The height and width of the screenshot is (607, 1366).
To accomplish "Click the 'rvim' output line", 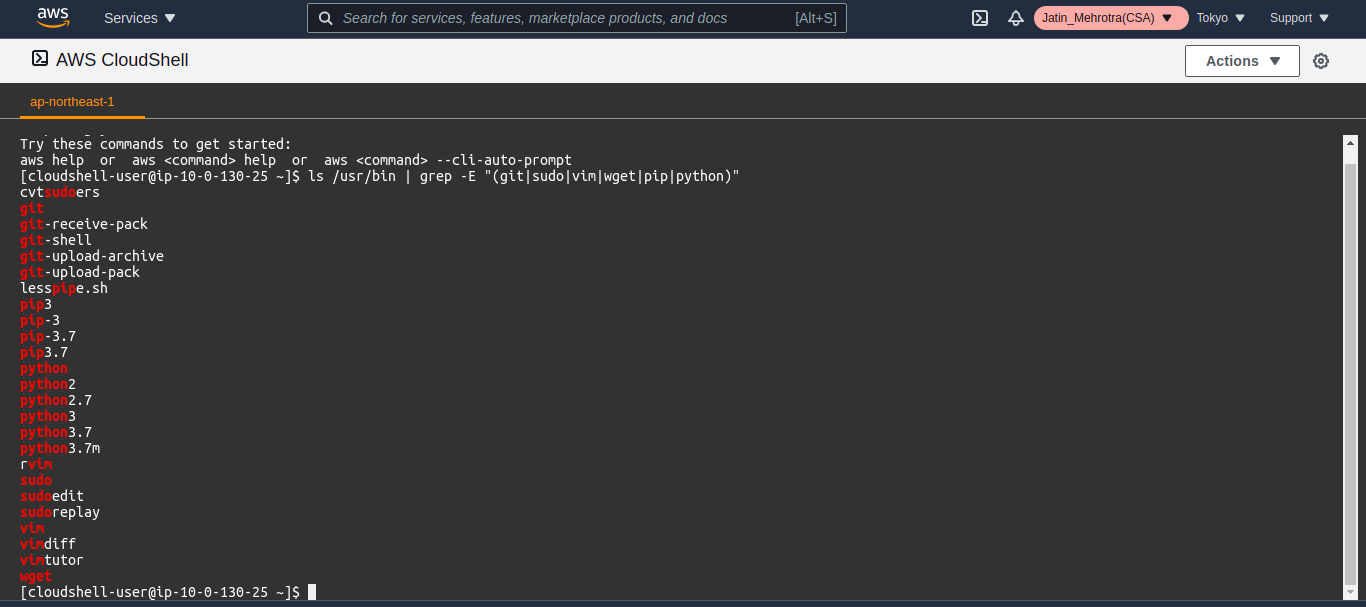I will pyautogui.click(x=36, y=464).
